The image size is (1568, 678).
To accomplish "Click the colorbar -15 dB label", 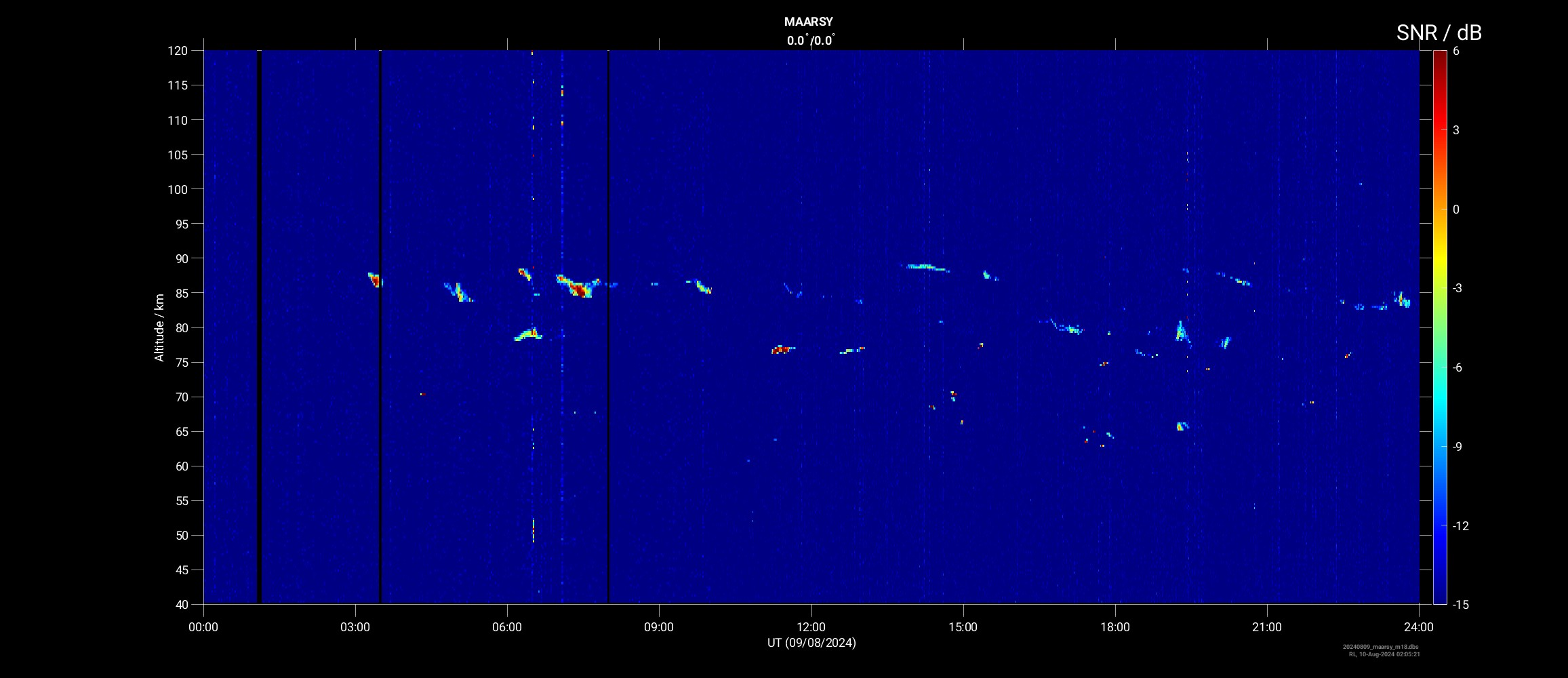I will click(x=1460, y=604).
